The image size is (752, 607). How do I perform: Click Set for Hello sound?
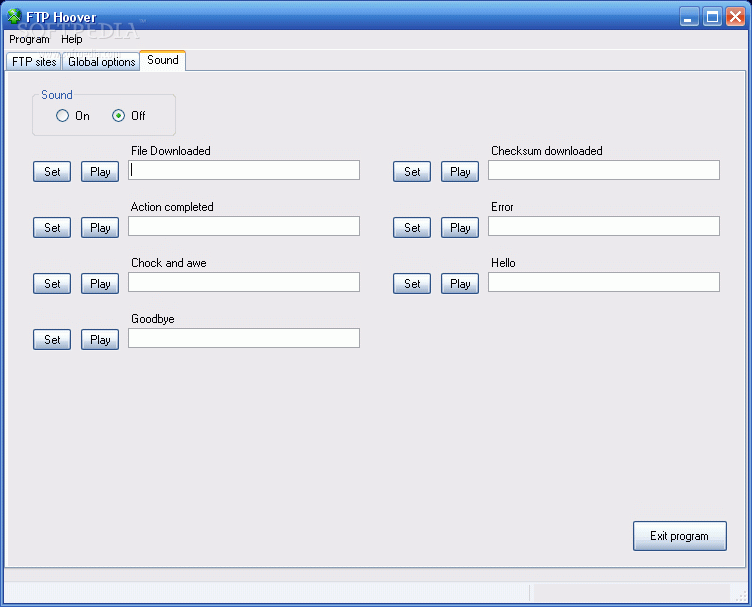(x=412, y=284)
